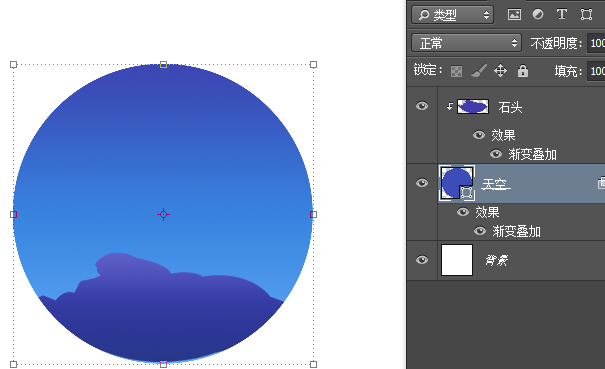Viewport: 605px width, 369px height.
Task: Click the 不透明度 label
Action: [x=556, y=43]
